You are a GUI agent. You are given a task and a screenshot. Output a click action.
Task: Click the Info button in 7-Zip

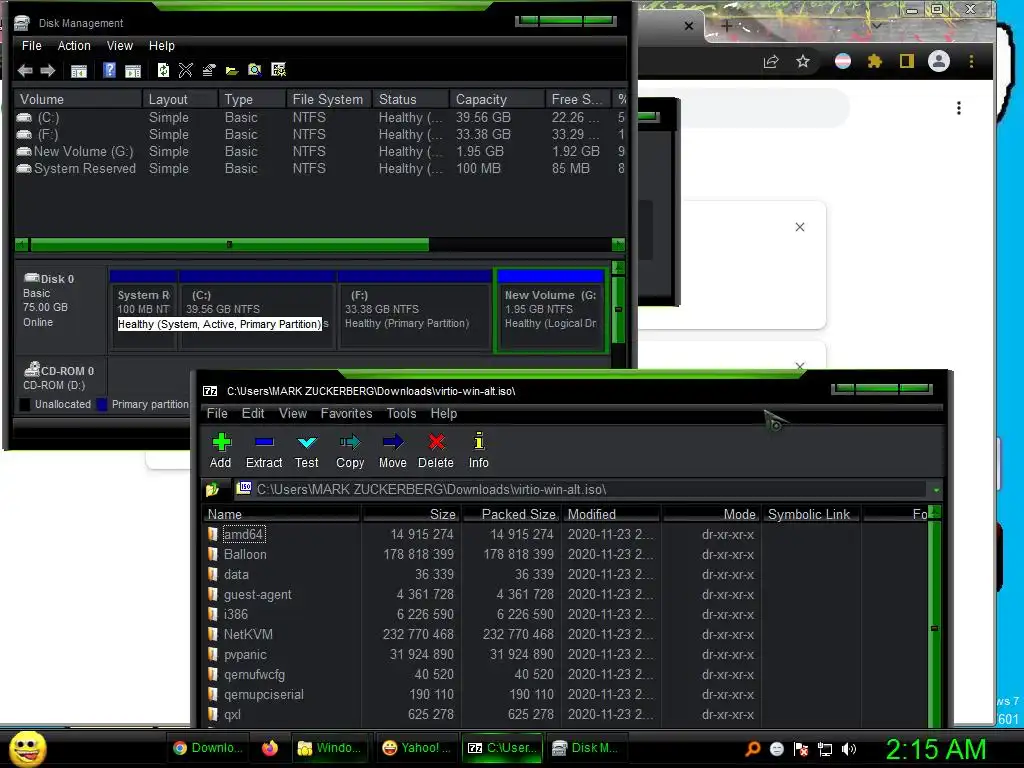click(x=479, y=451)
